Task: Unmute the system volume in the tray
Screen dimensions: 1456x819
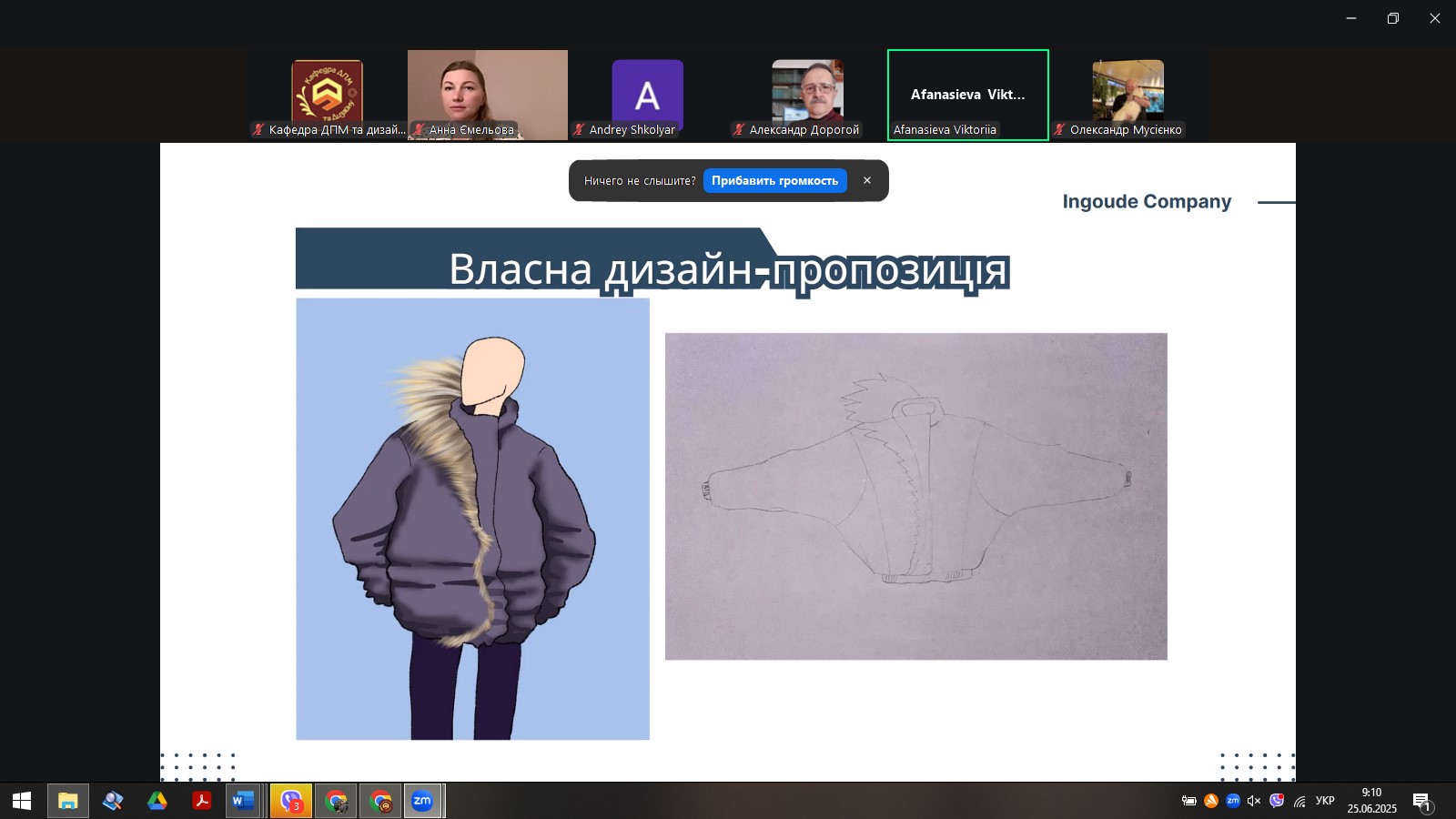Action: click(x=1255, y=802)
